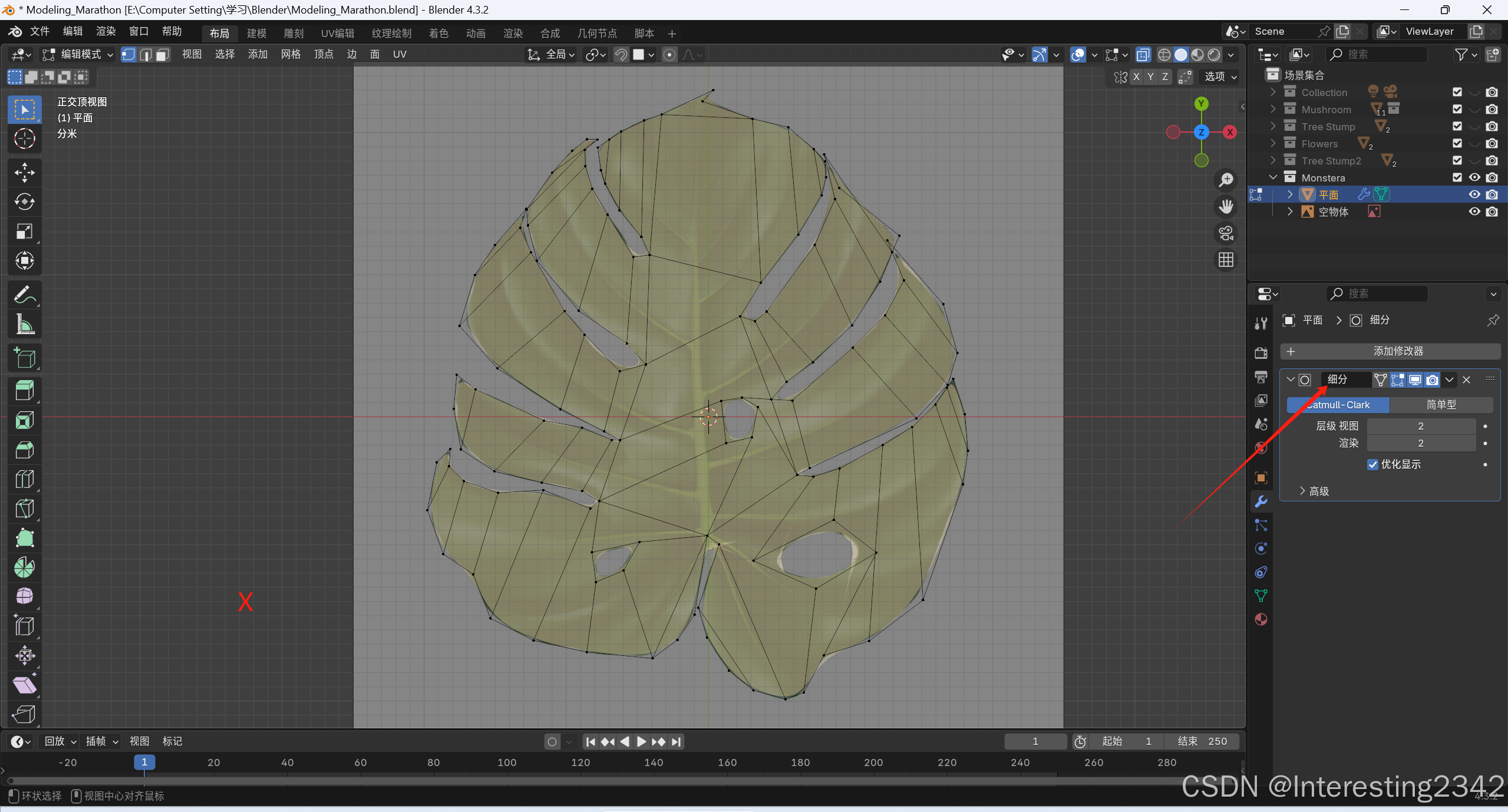Open the 网格 mesh menu
The width and height of the screenshot is (1508, 812).
(x=291, y=55)
